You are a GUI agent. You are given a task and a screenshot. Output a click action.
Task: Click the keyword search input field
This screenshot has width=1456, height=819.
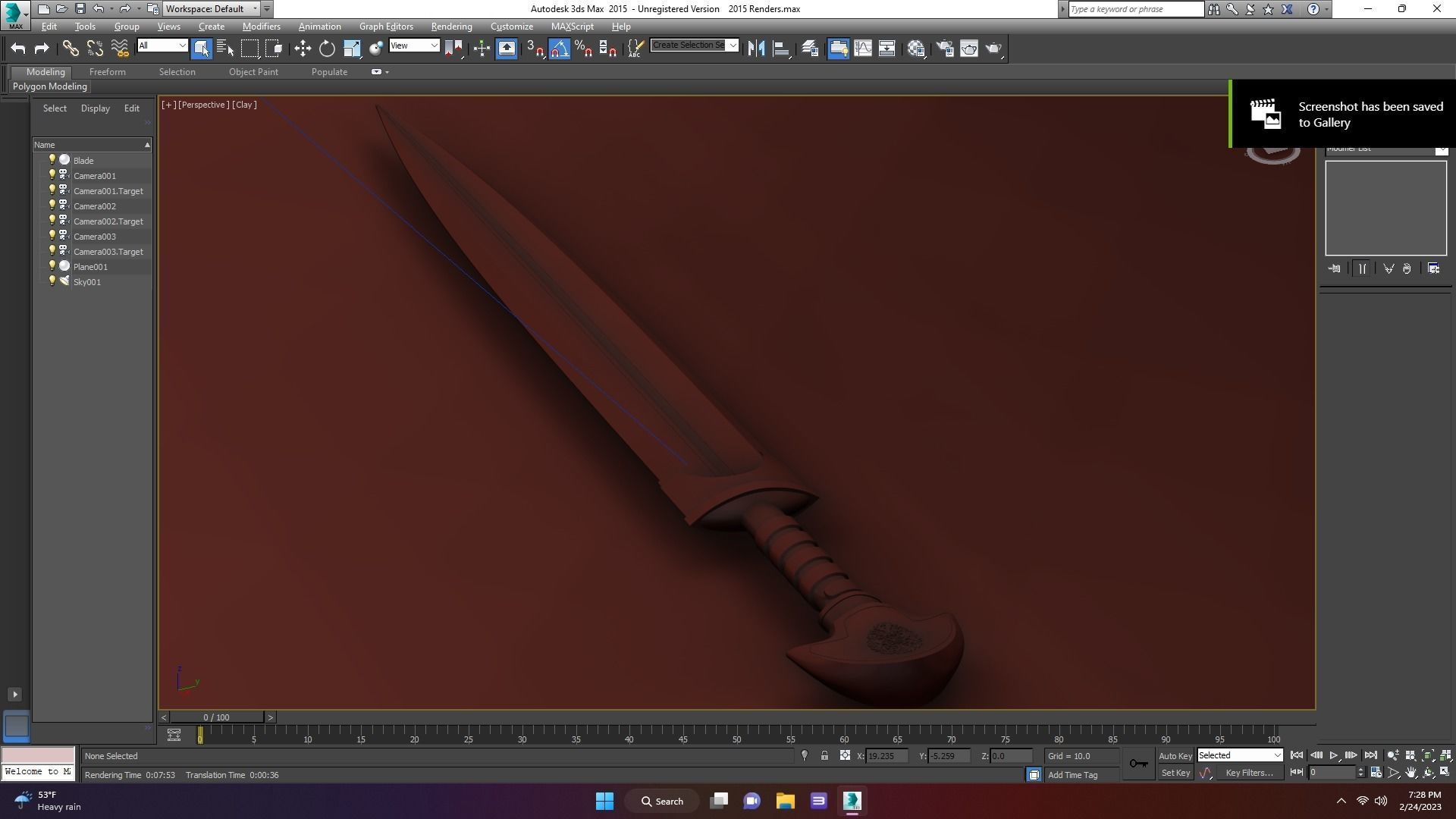tap(1135, 9)
